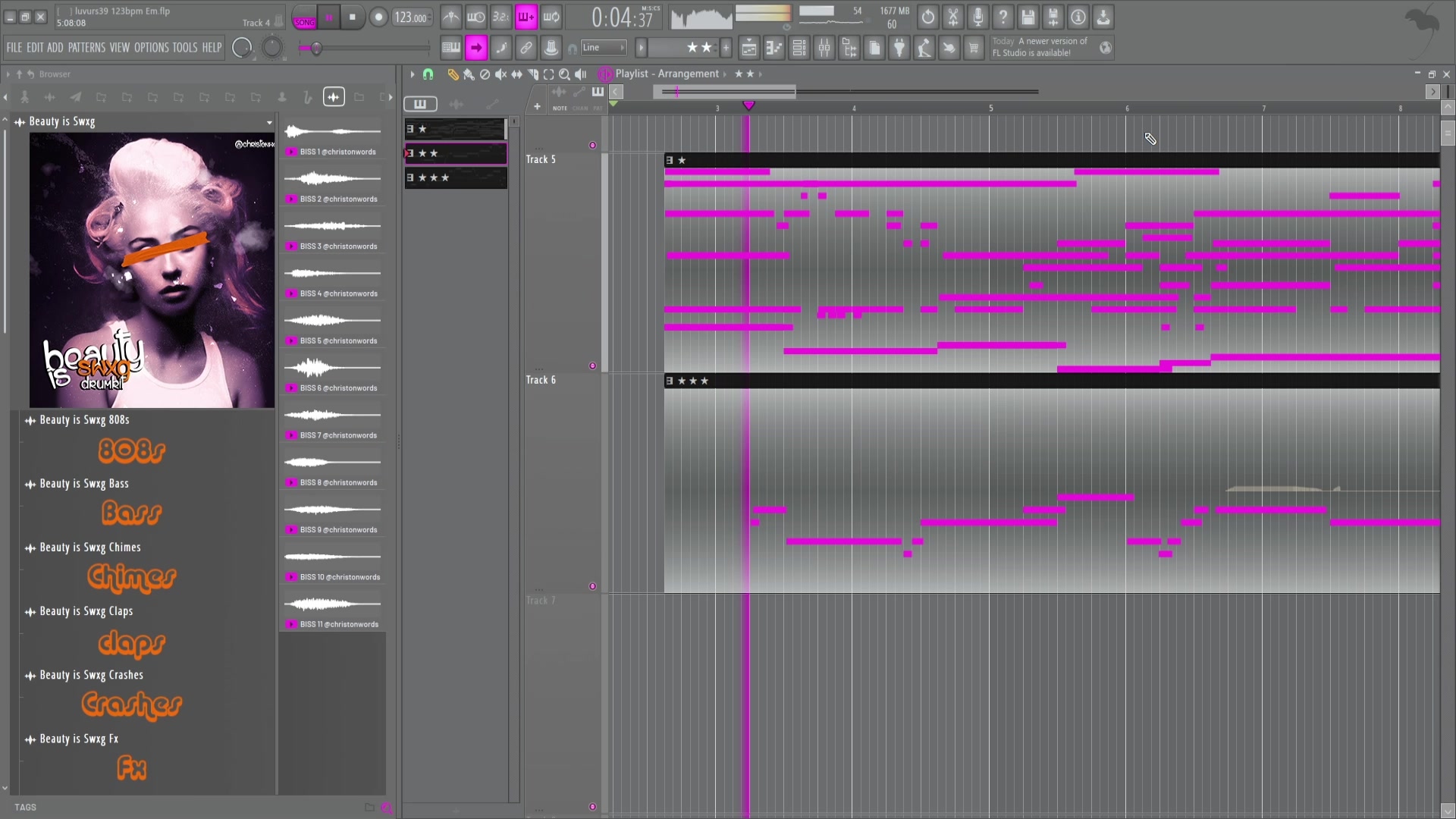
Task: Click the record button
Action: (378, 17)
